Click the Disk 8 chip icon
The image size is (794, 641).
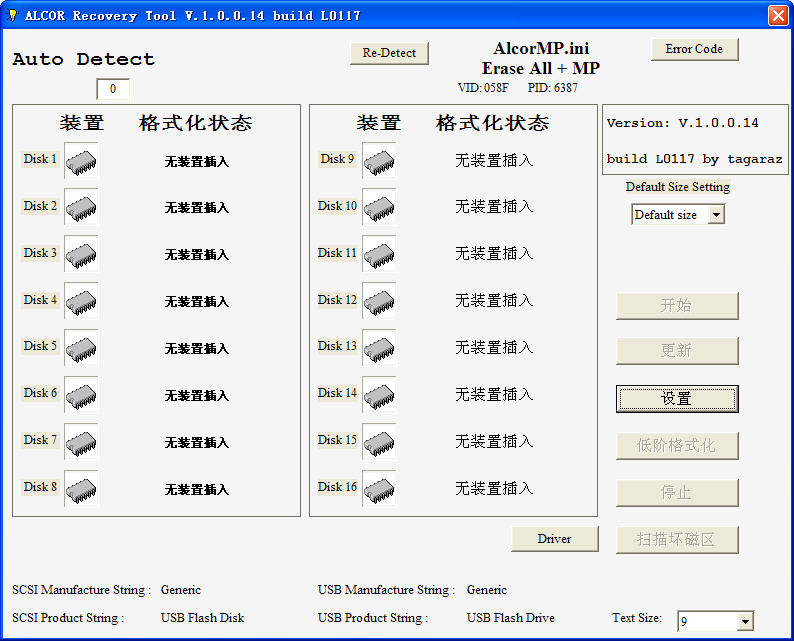coord(81,488)
